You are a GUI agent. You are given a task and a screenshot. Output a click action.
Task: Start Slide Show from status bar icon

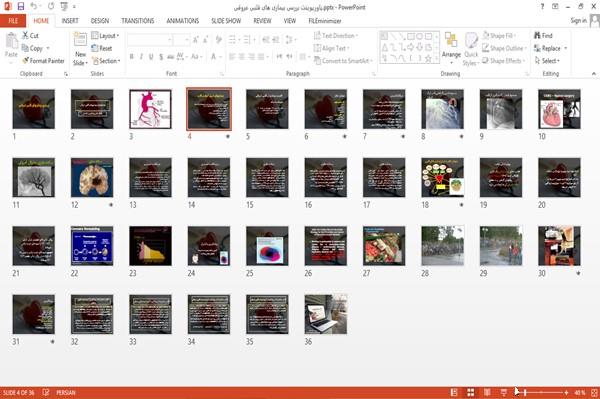click(504, 392)
